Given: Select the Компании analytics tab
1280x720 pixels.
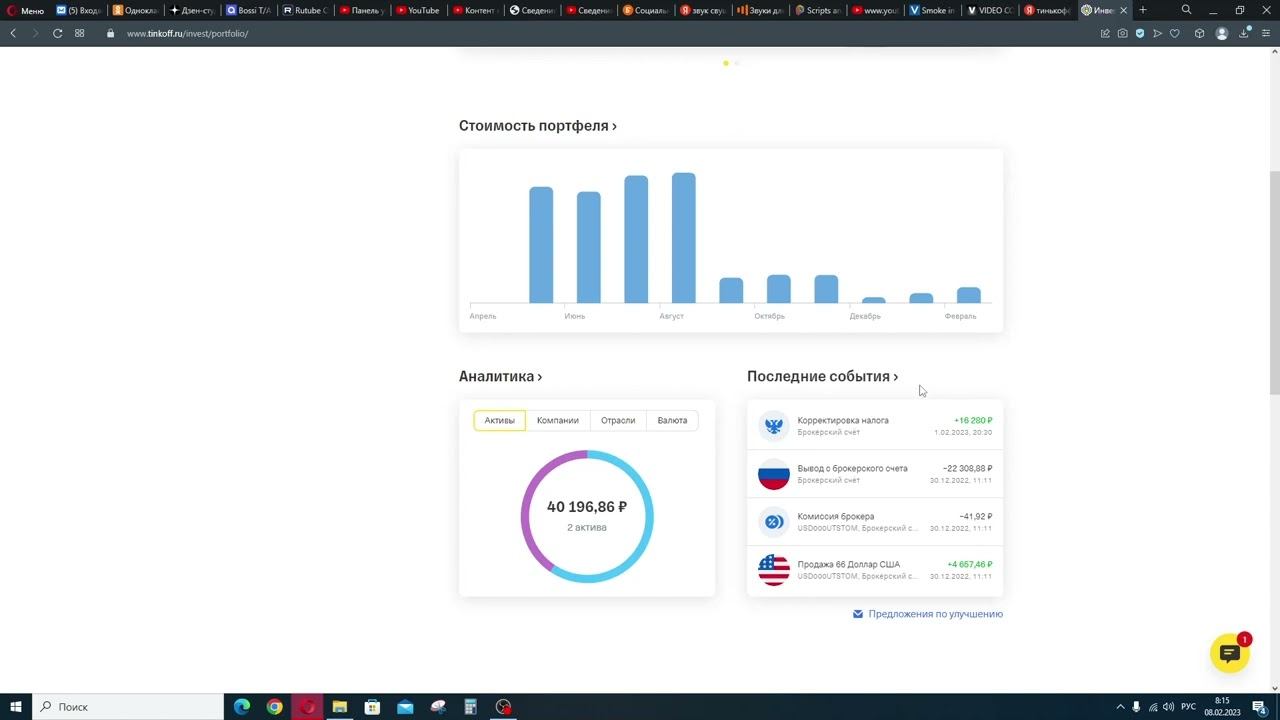Looking at the screenshot, I should pos(557,420).
